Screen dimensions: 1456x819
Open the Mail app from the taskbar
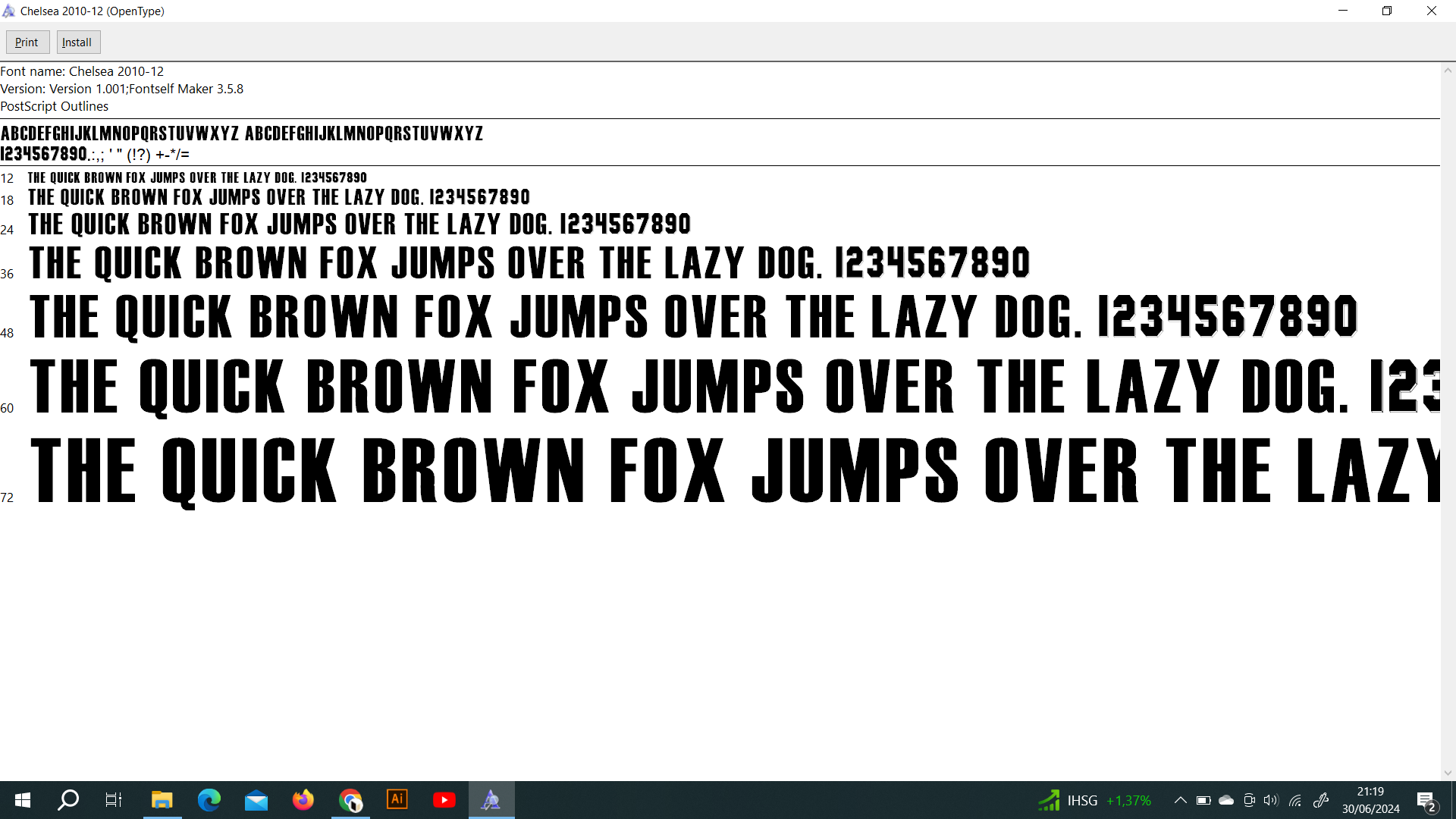256,800
